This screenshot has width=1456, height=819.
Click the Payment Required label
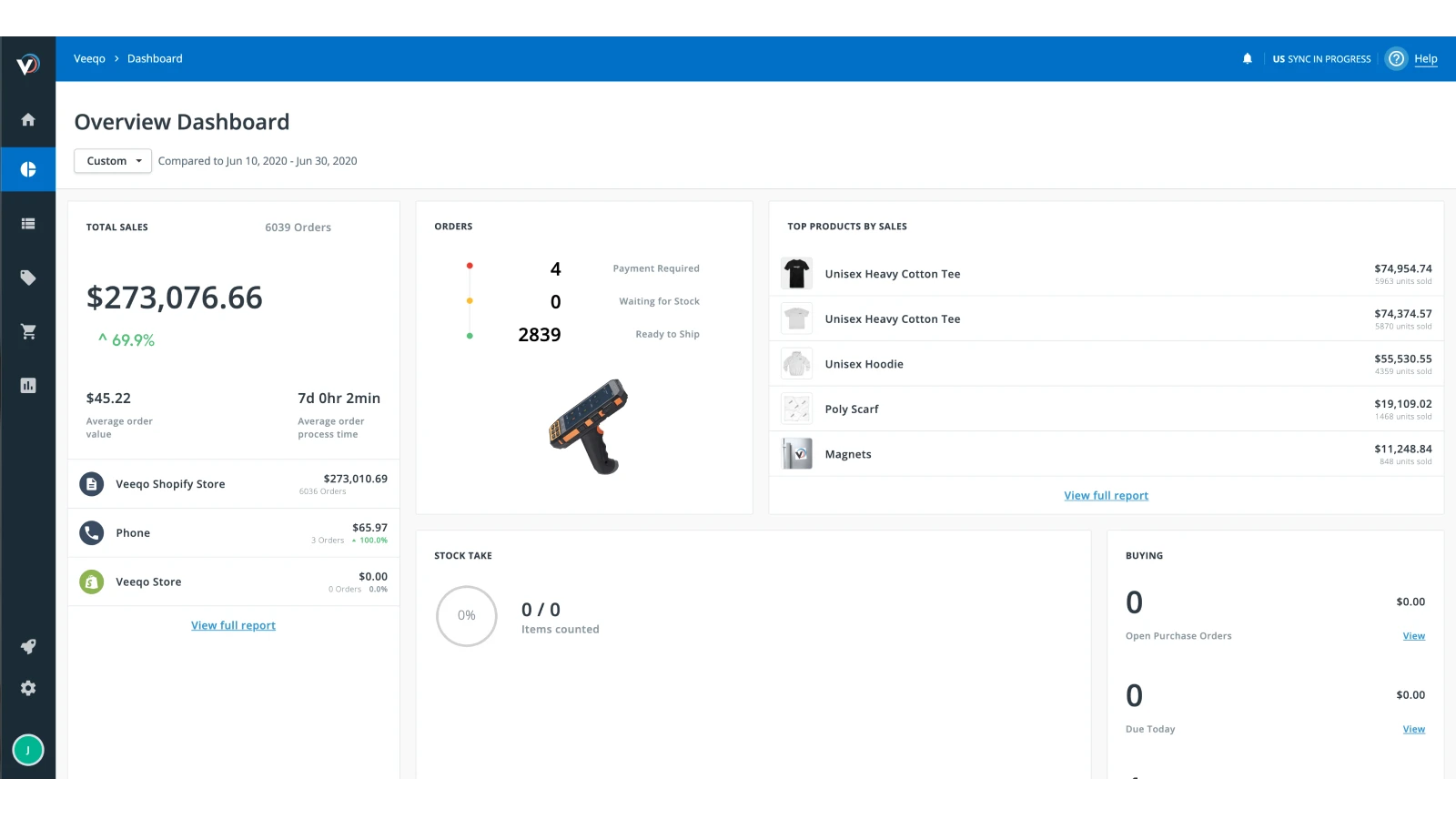[x=656, y=268]
